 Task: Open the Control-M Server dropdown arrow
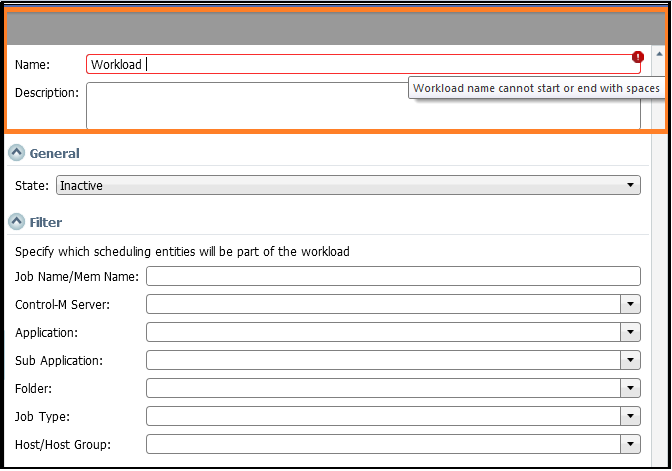(x=630, y=304)
